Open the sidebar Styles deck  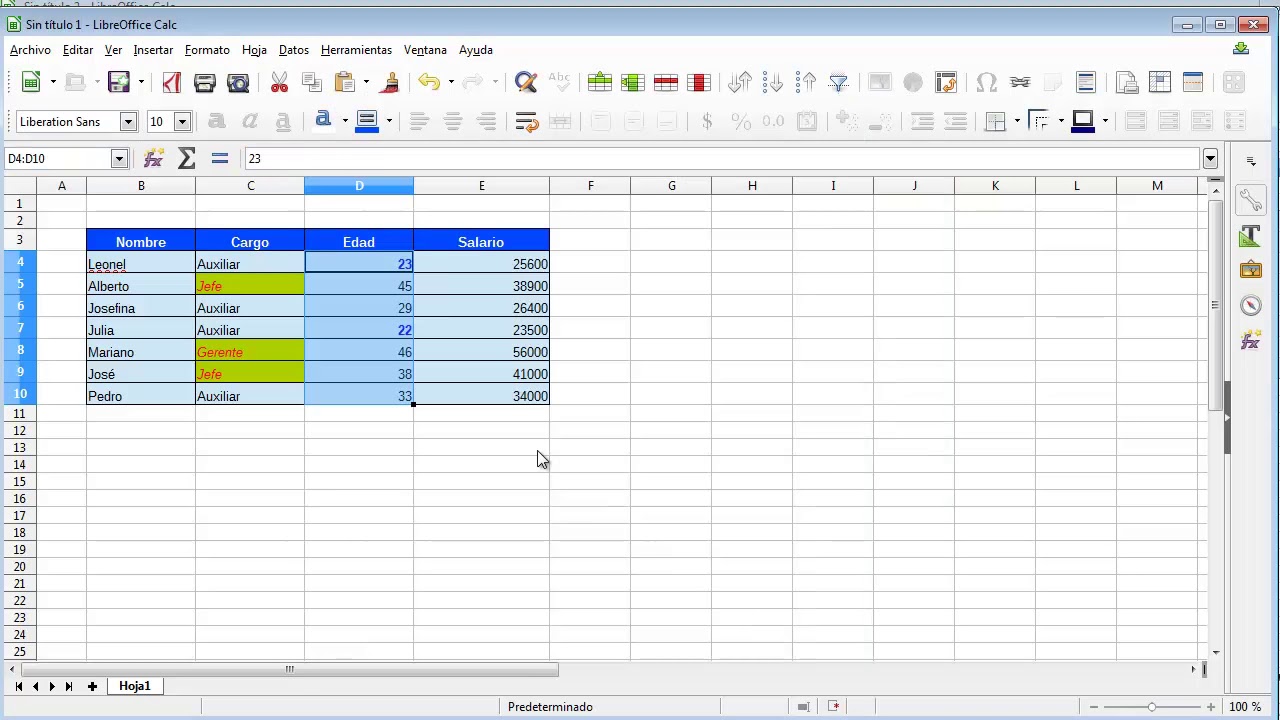click(1251, 236)
